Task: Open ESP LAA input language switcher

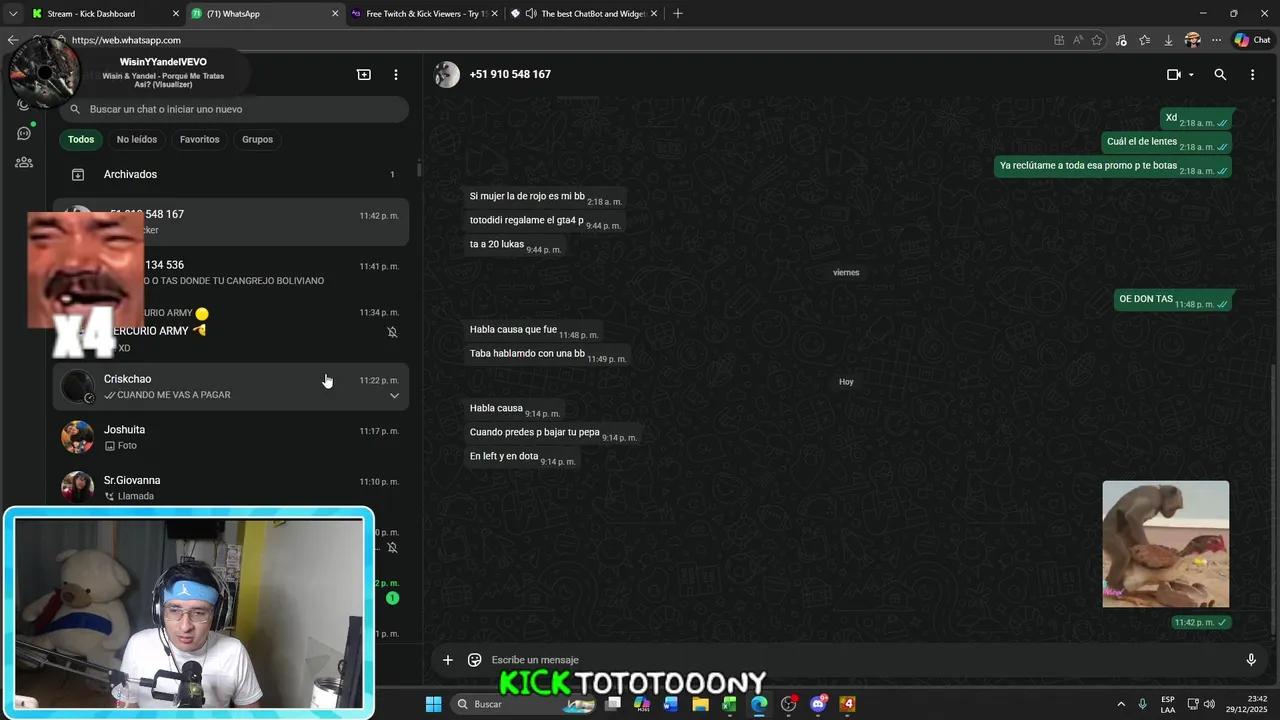Action: 1168,704
